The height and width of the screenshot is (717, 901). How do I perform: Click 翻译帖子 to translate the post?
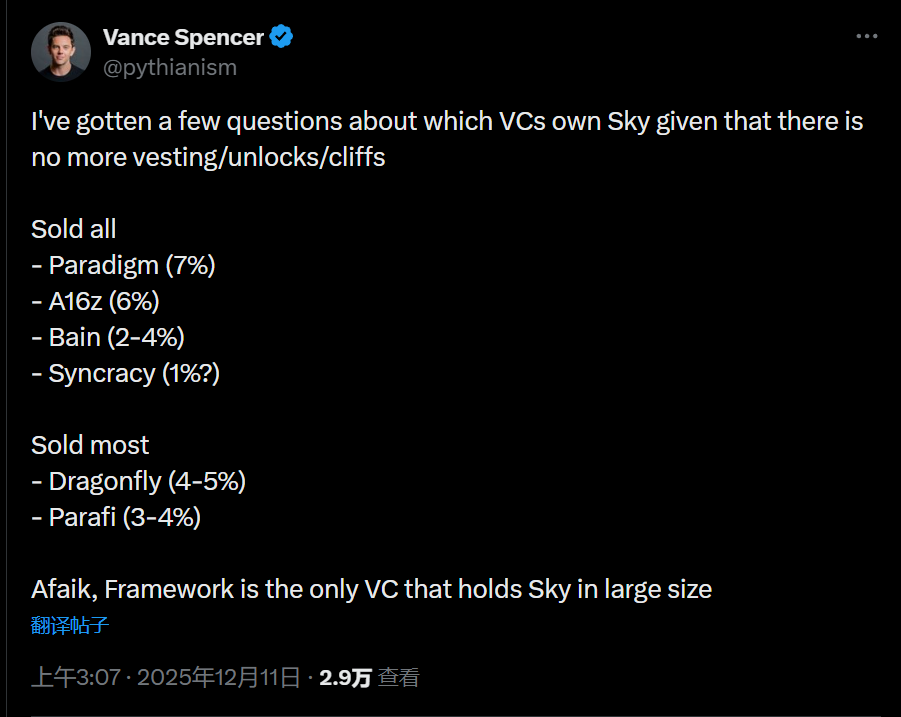[x=70, y=626]
